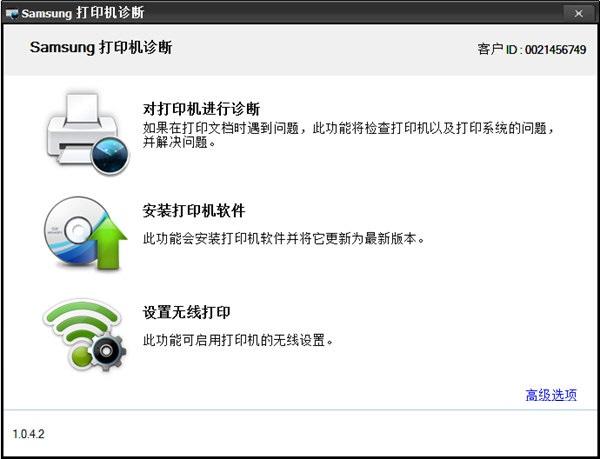Click the diagnosis description starting 如果在打印文档时

point(349,135)
